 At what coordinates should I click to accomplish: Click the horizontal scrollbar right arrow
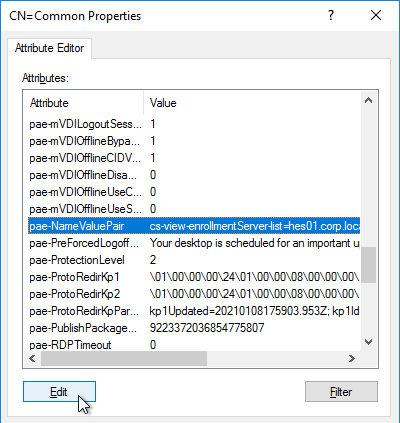point(352,358)
